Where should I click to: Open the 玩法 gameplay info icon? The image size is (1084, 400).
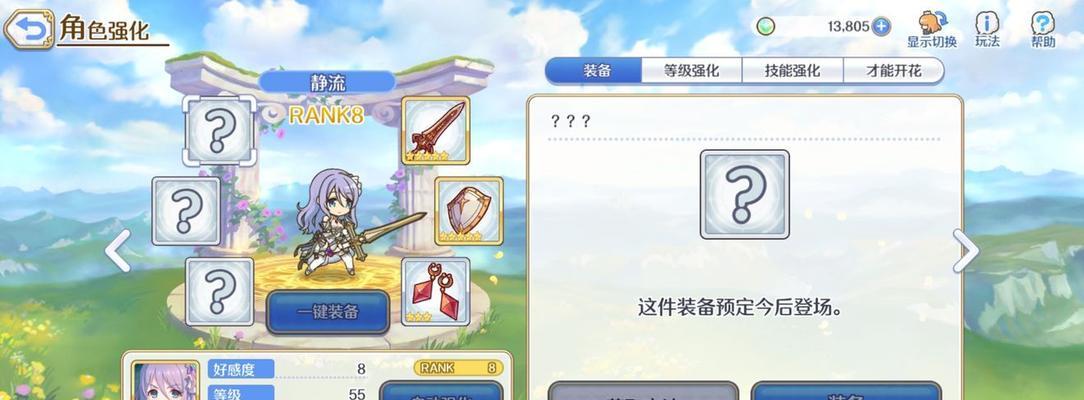[987, 29]
